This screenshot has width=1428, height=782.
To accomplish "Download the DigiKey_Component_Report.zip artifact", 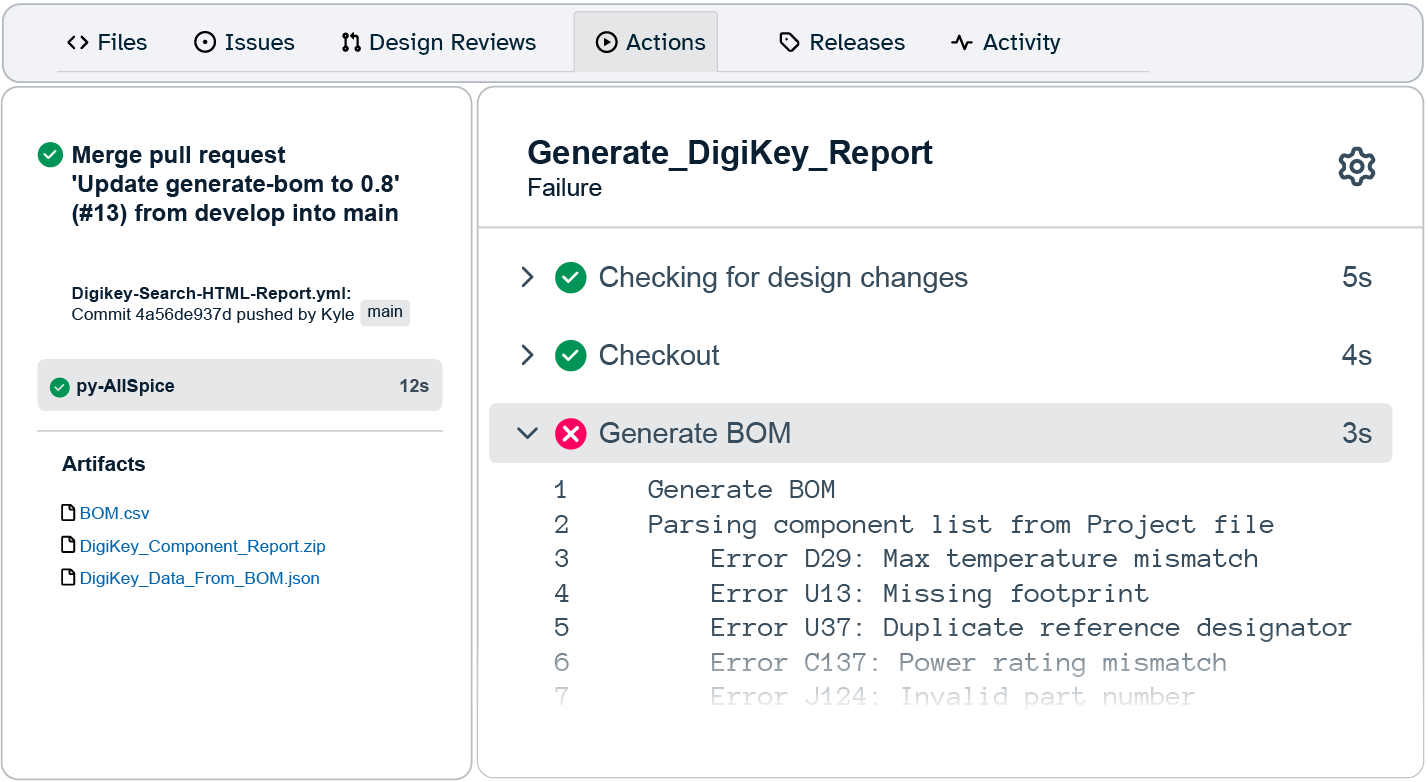I will (x=203, y=545).
